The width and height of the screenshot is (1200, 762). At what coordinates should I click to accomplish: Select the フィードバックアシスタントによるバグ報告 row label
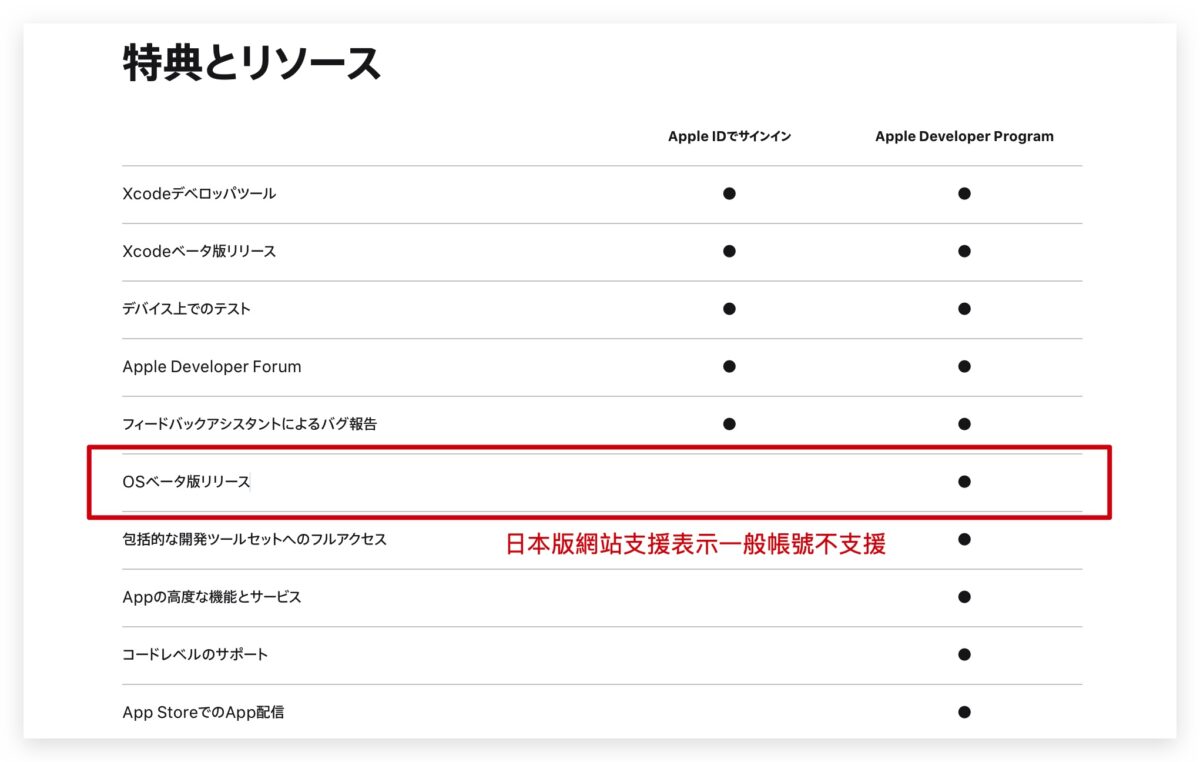[250, 424]
